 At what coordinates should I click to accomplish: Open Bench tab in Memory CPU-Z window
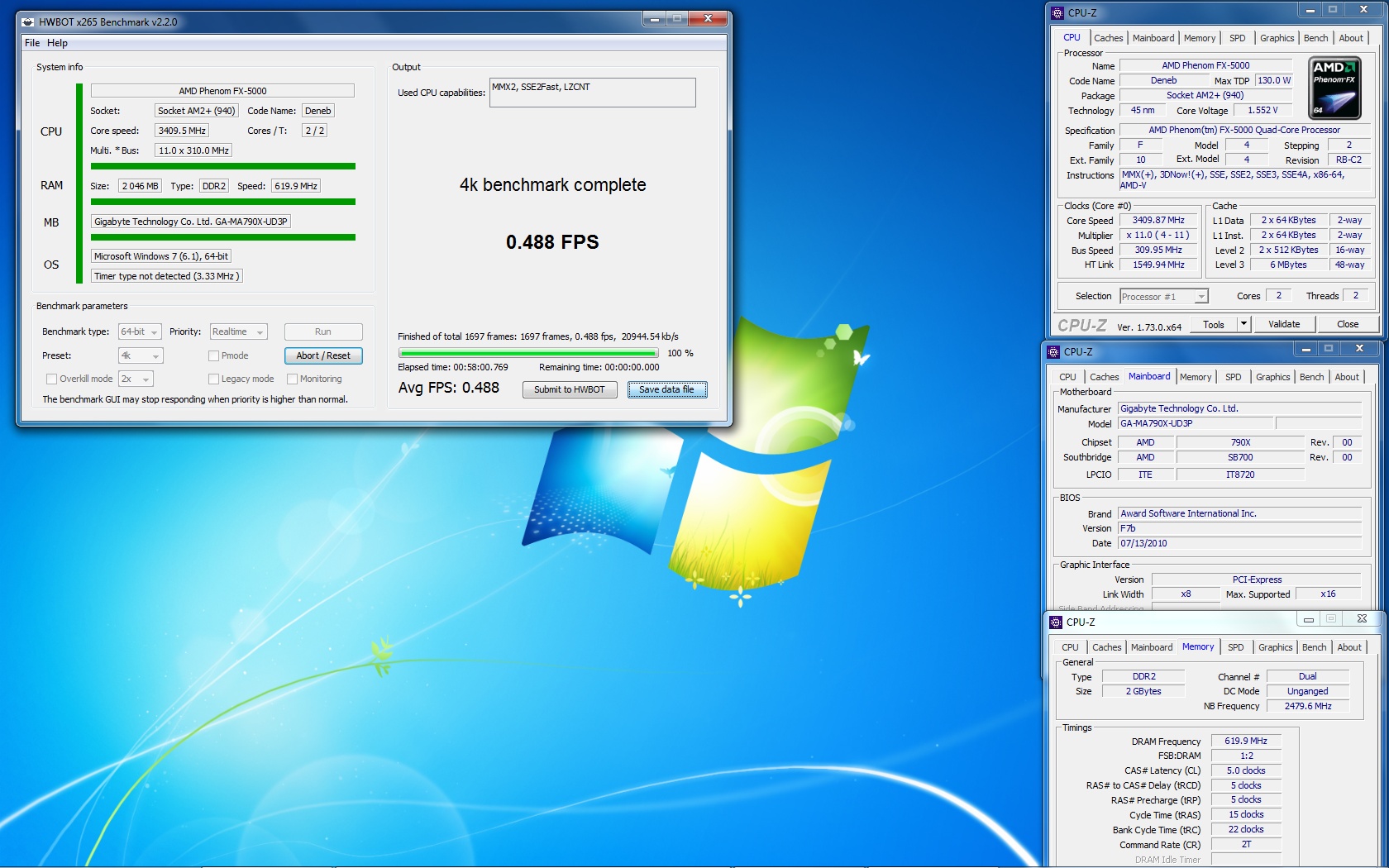point(1314,647)
